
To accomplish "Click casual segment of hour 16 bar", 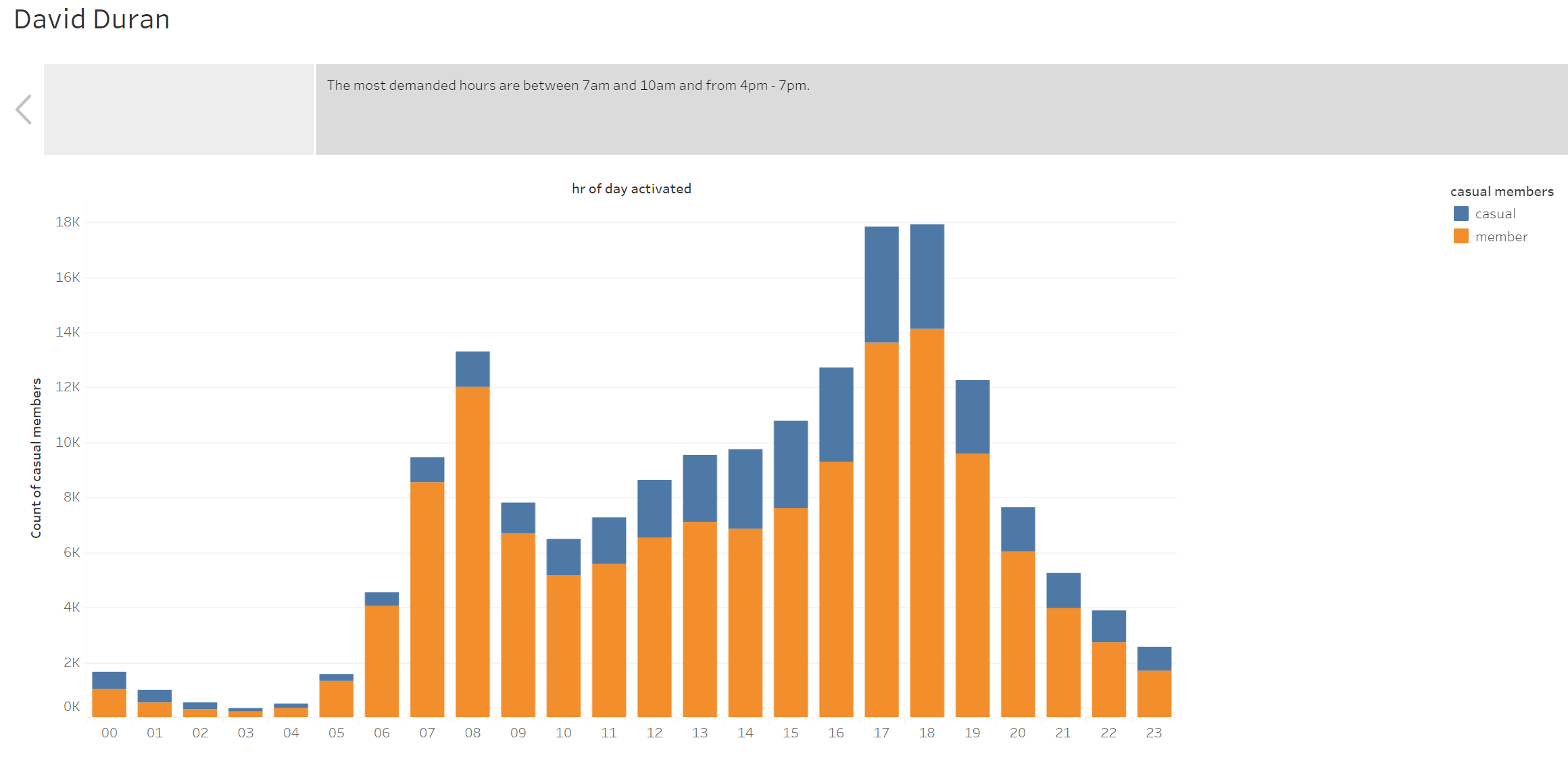I will (836, 414).
